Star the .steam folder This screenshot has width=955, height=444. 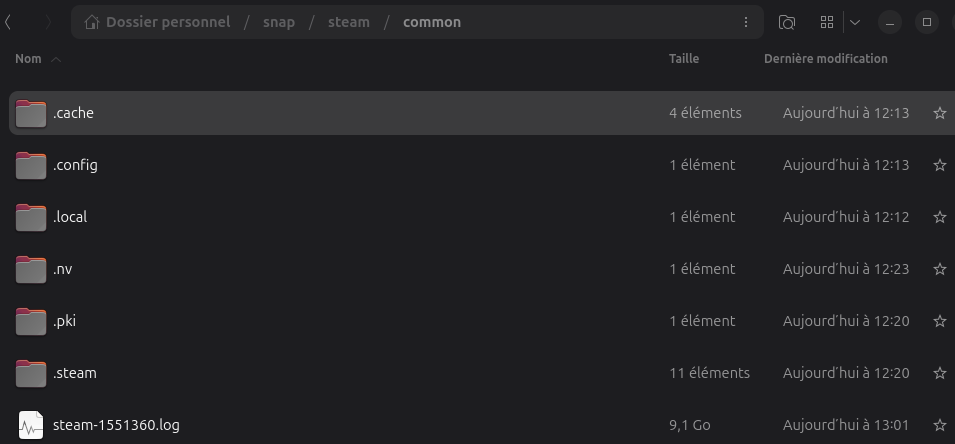pos(939,373)
